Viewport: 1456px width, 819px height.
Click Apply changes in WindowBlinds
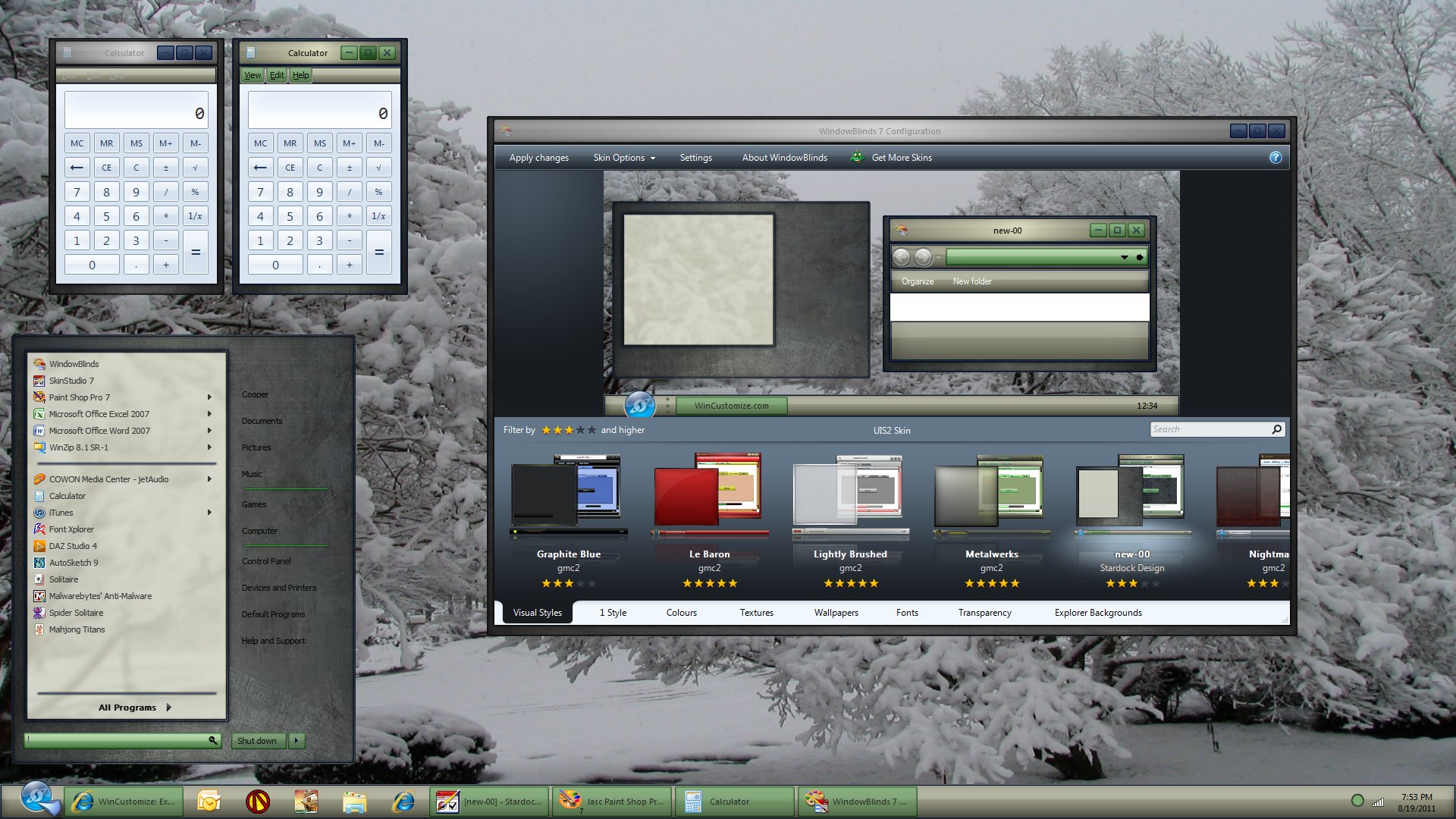(539, 158)
